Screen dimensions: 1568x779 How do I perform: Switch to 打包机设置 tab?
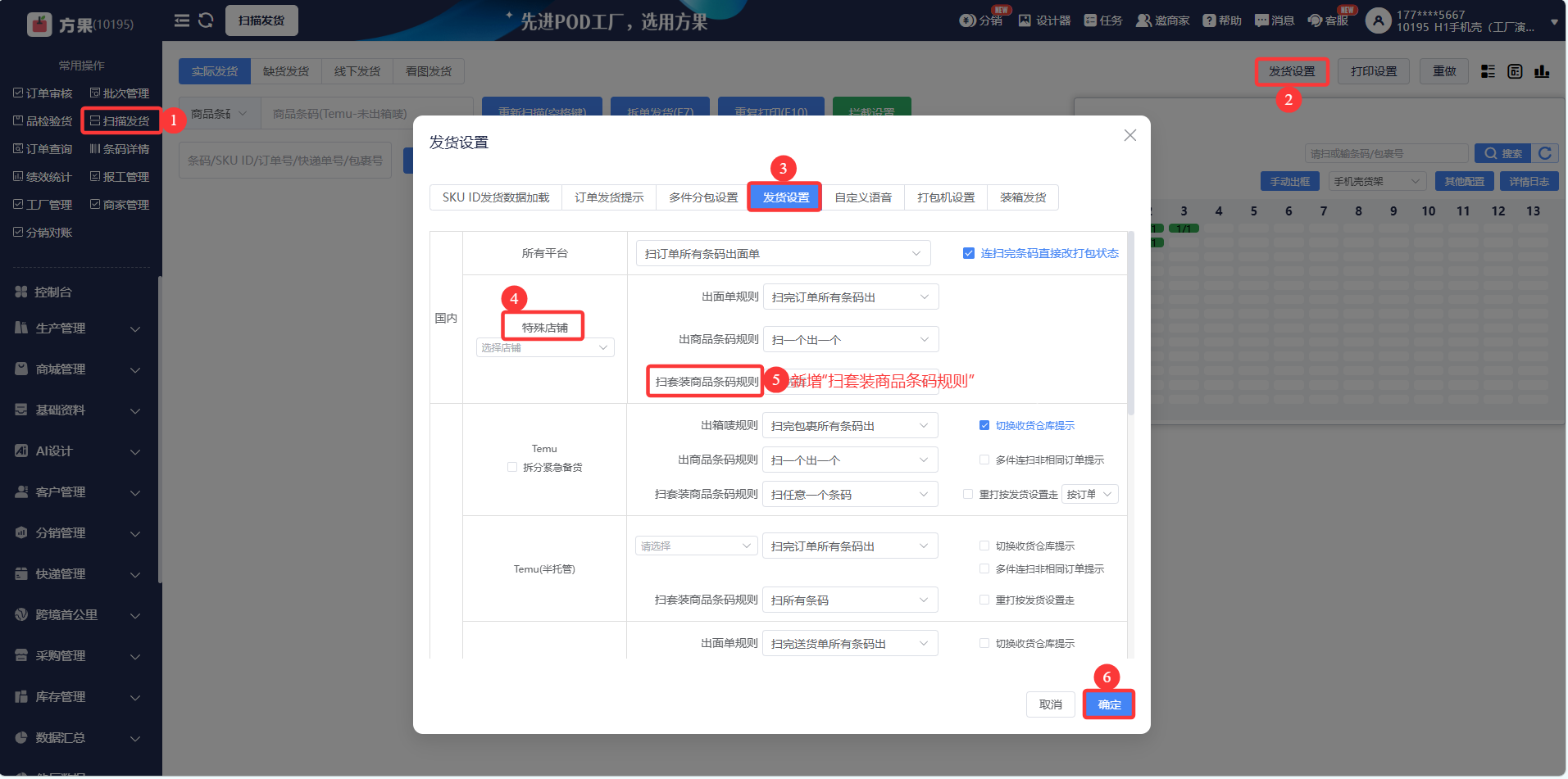946,197
